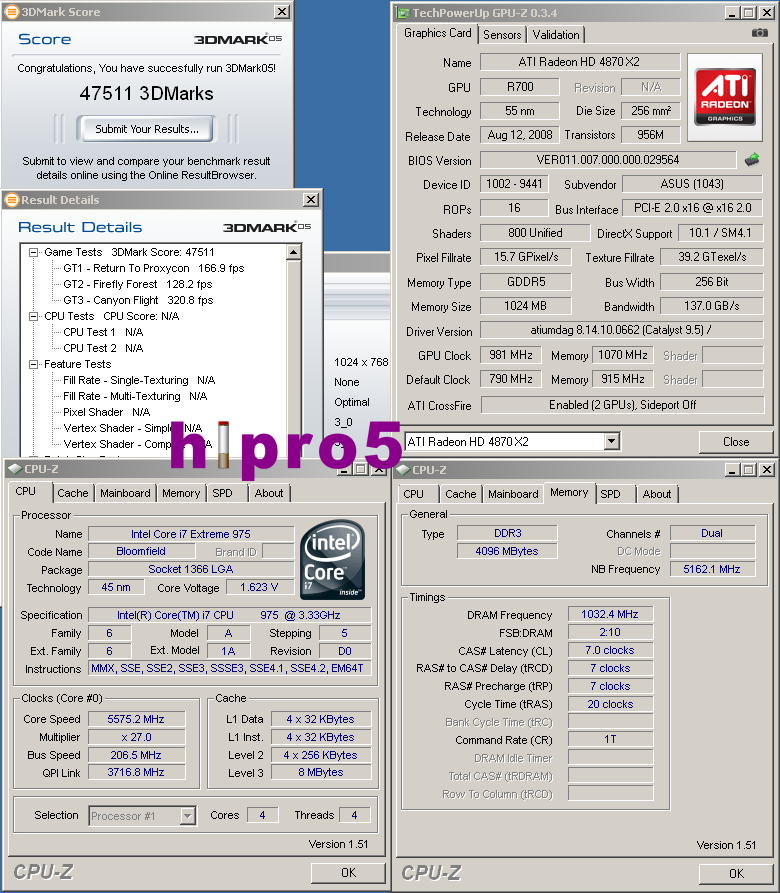Click the left CPU-Z title bar icon

14,469
